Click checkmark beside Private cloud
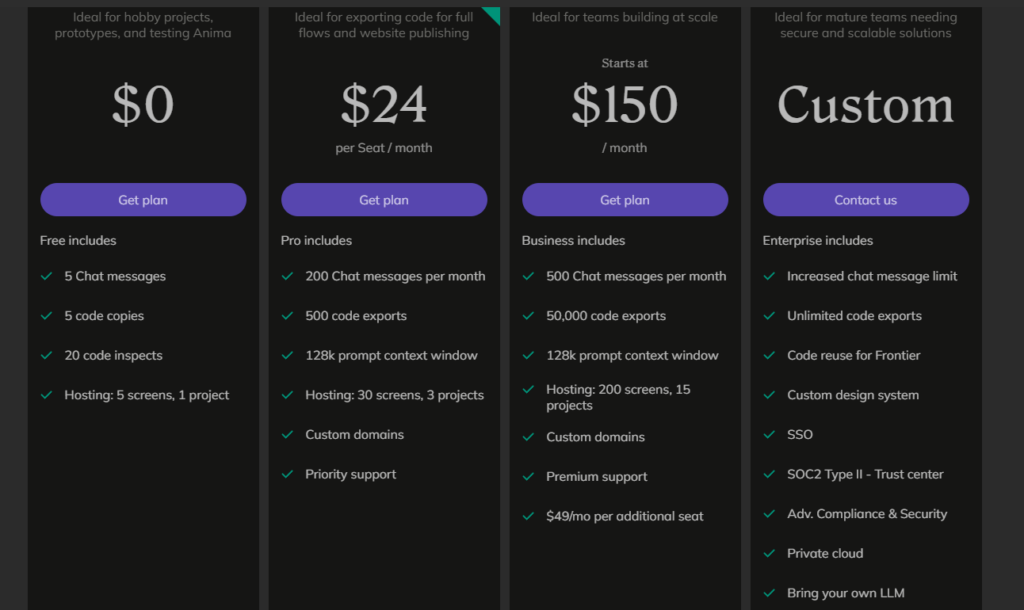 click(769, 554)
